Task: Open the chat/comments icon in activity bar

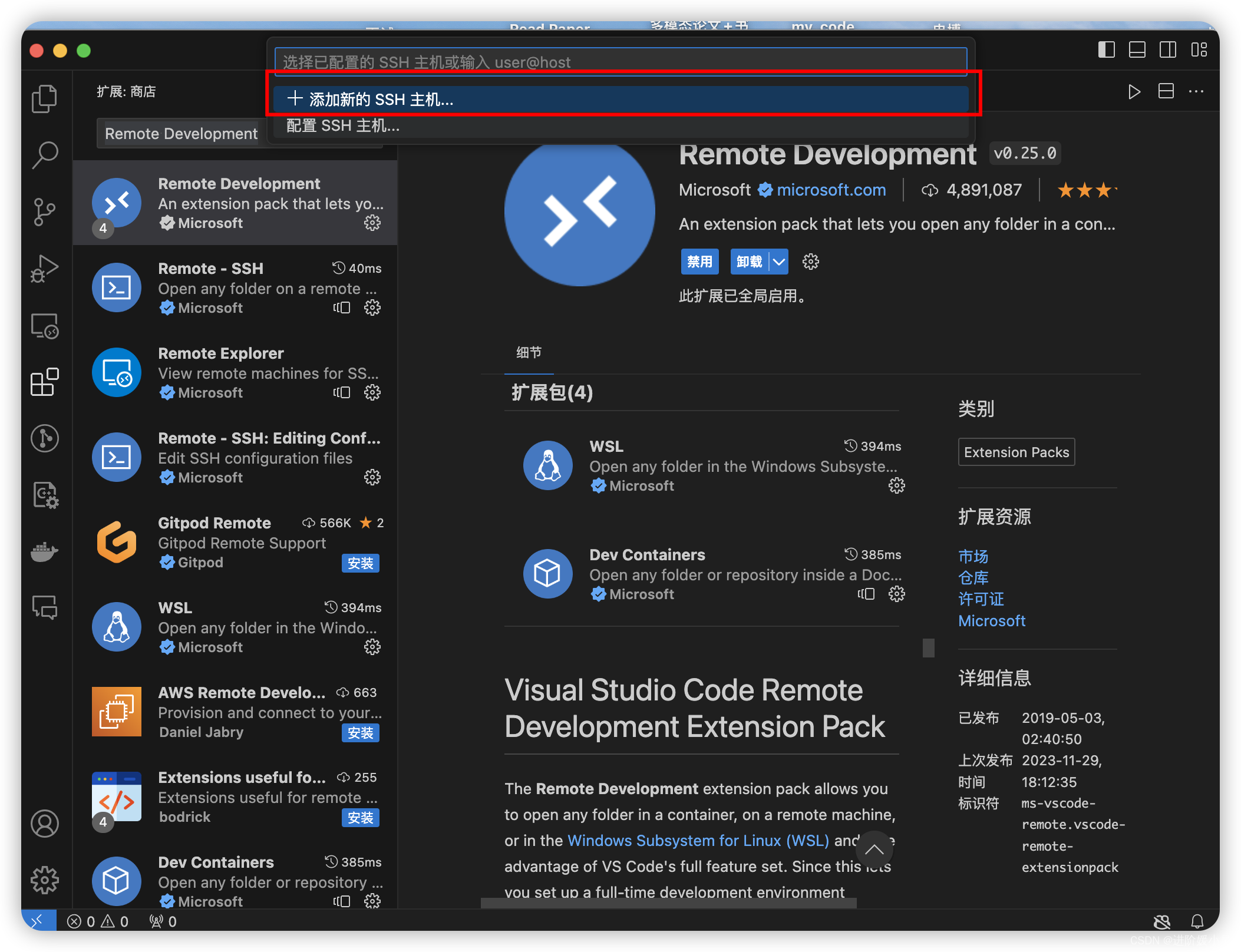Action: pyautogui.click(x=45, y=607)
